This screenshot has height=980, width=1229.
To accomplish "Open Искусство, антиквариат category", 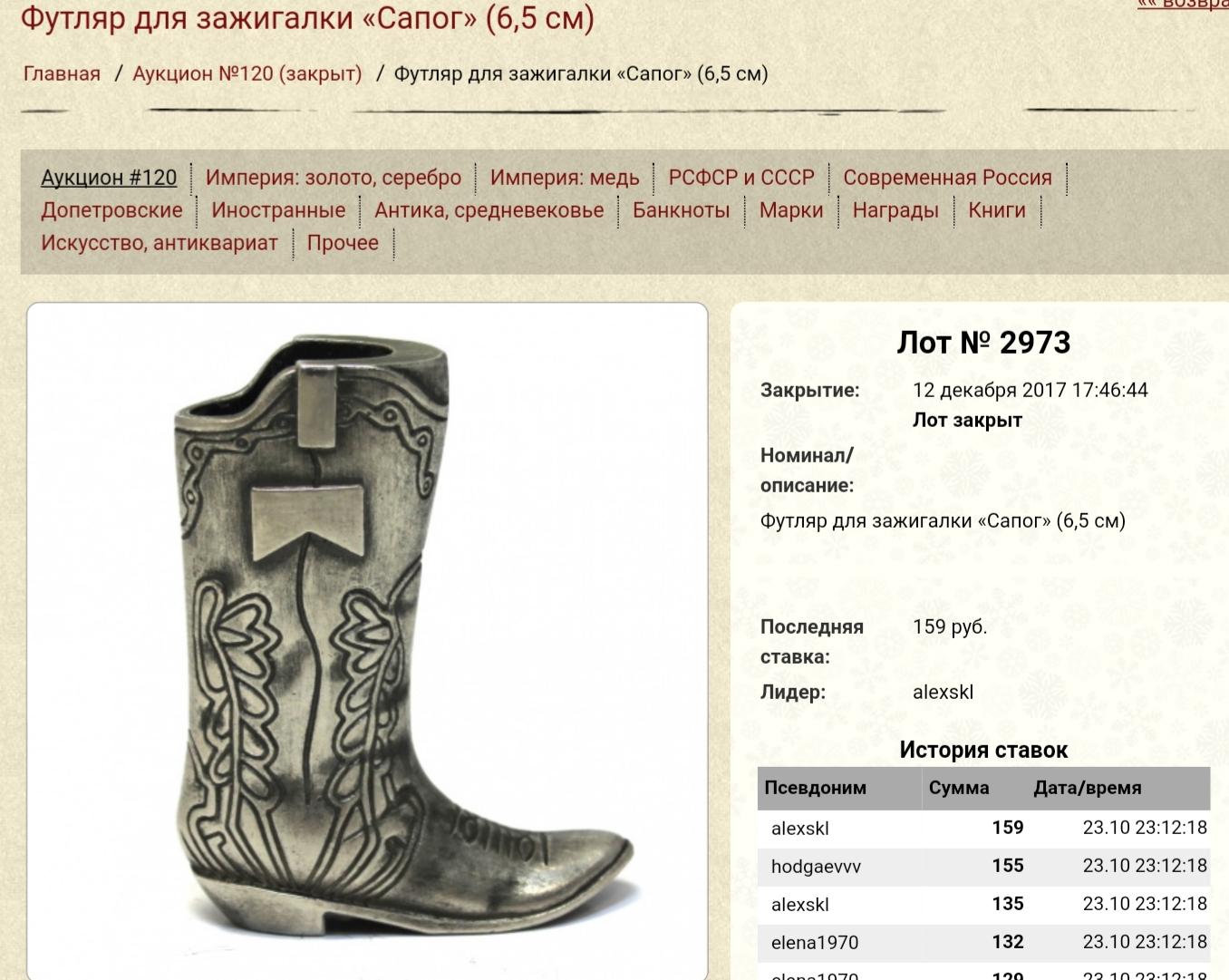I will tap(160, 243).
